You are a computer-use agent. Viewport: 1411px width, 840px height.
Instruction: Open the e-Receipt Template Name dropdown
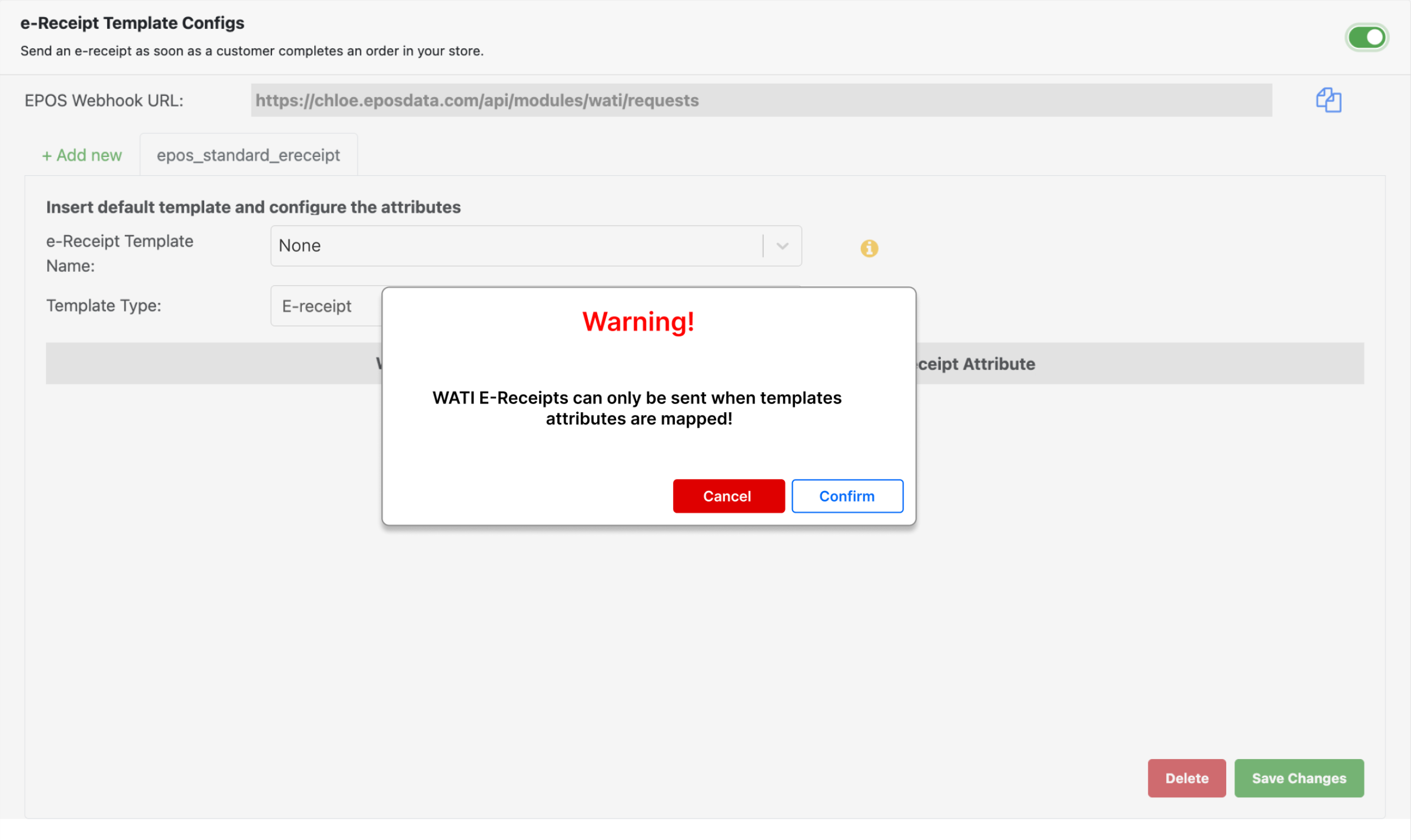(536, 246)
